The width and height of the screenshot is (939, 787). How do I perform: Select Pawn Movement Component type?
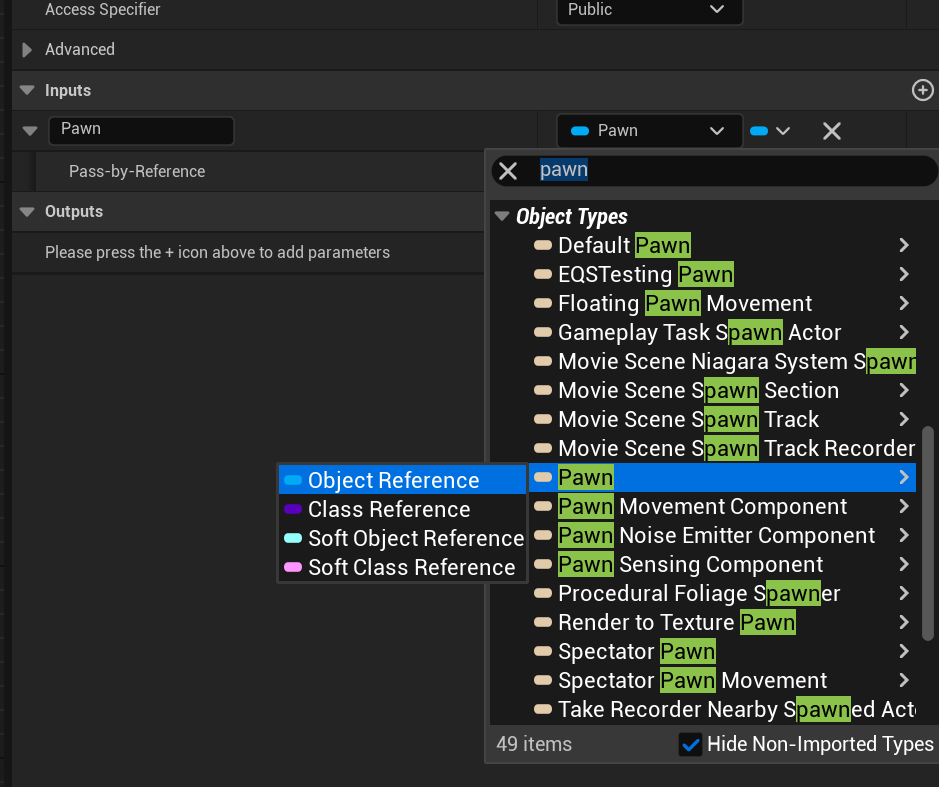tap(702, 507)
